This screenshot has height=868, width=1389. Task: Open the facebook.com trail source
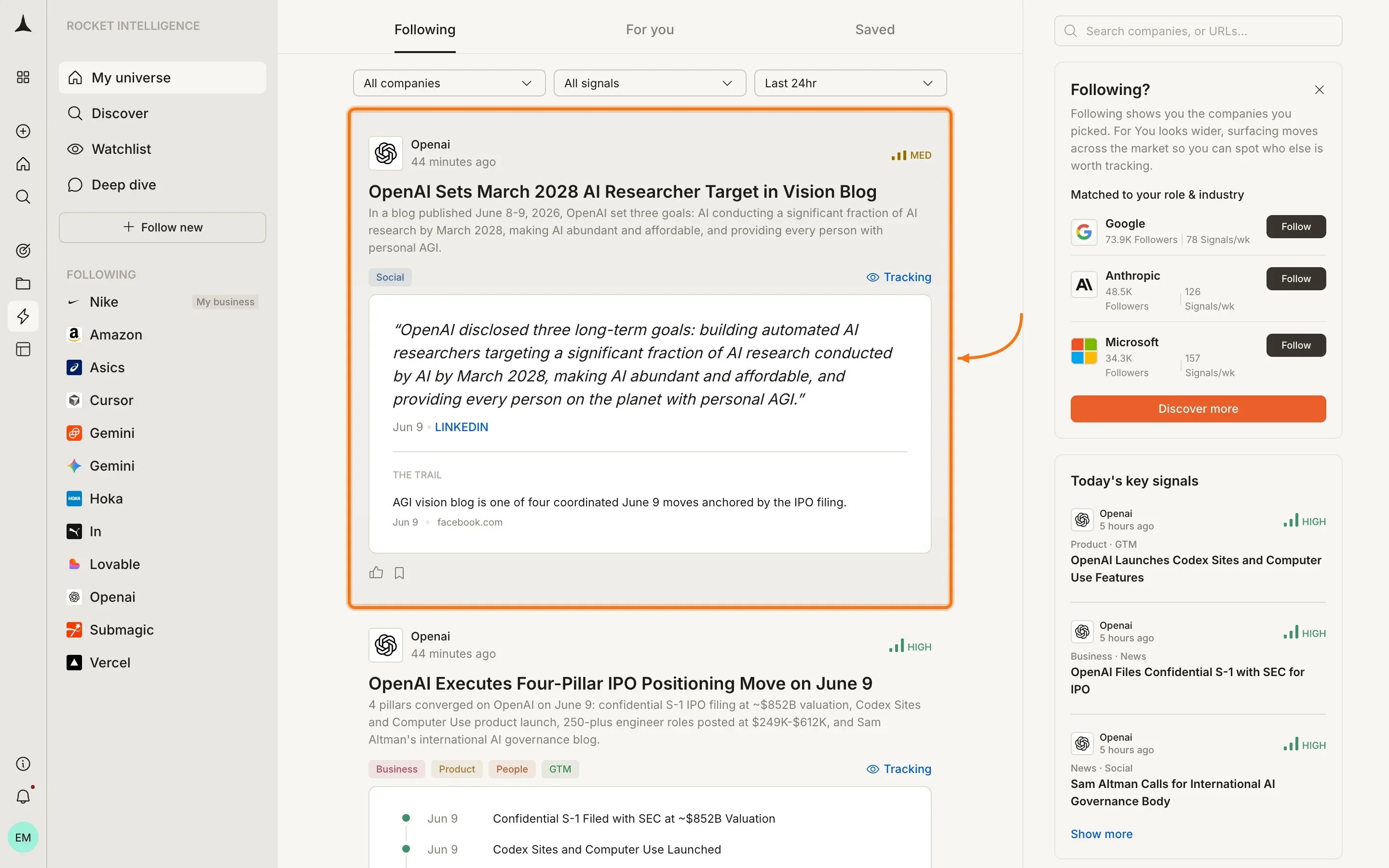pyautogui.click(x=469, y=522)
